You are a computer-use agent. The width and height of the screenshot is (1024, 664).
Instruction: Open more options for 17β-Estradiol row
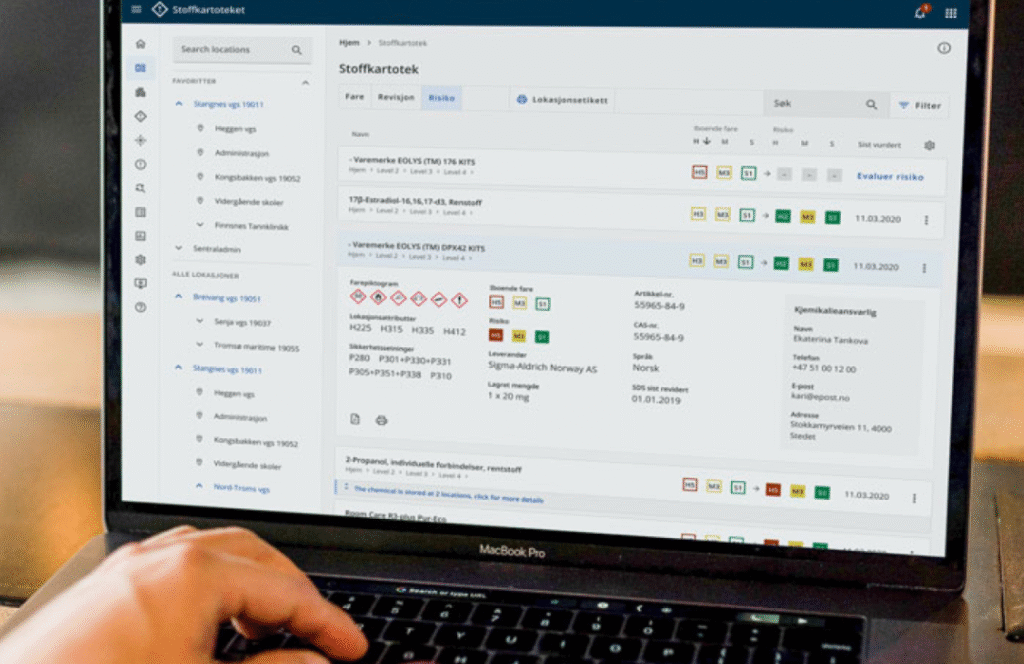click(926, 221)
